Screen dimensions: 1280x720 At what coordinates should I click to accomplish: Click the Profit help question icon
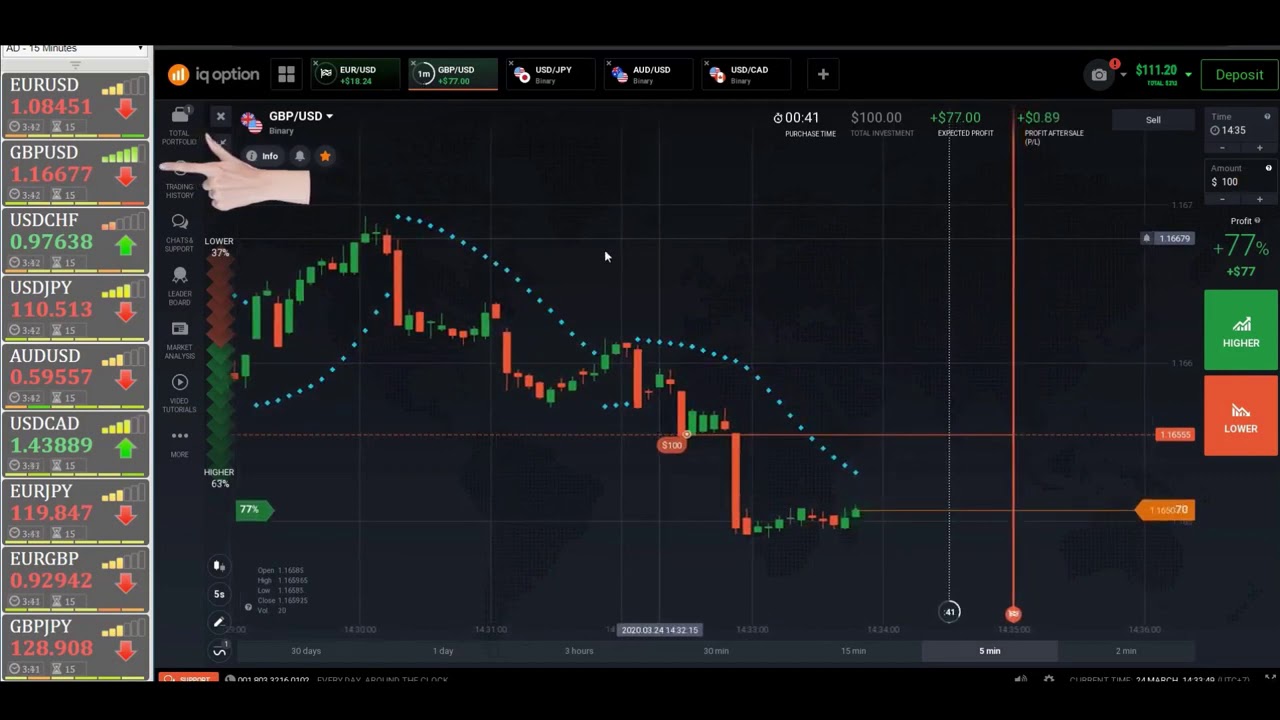pyautogui.click(x=1257, y=221)
